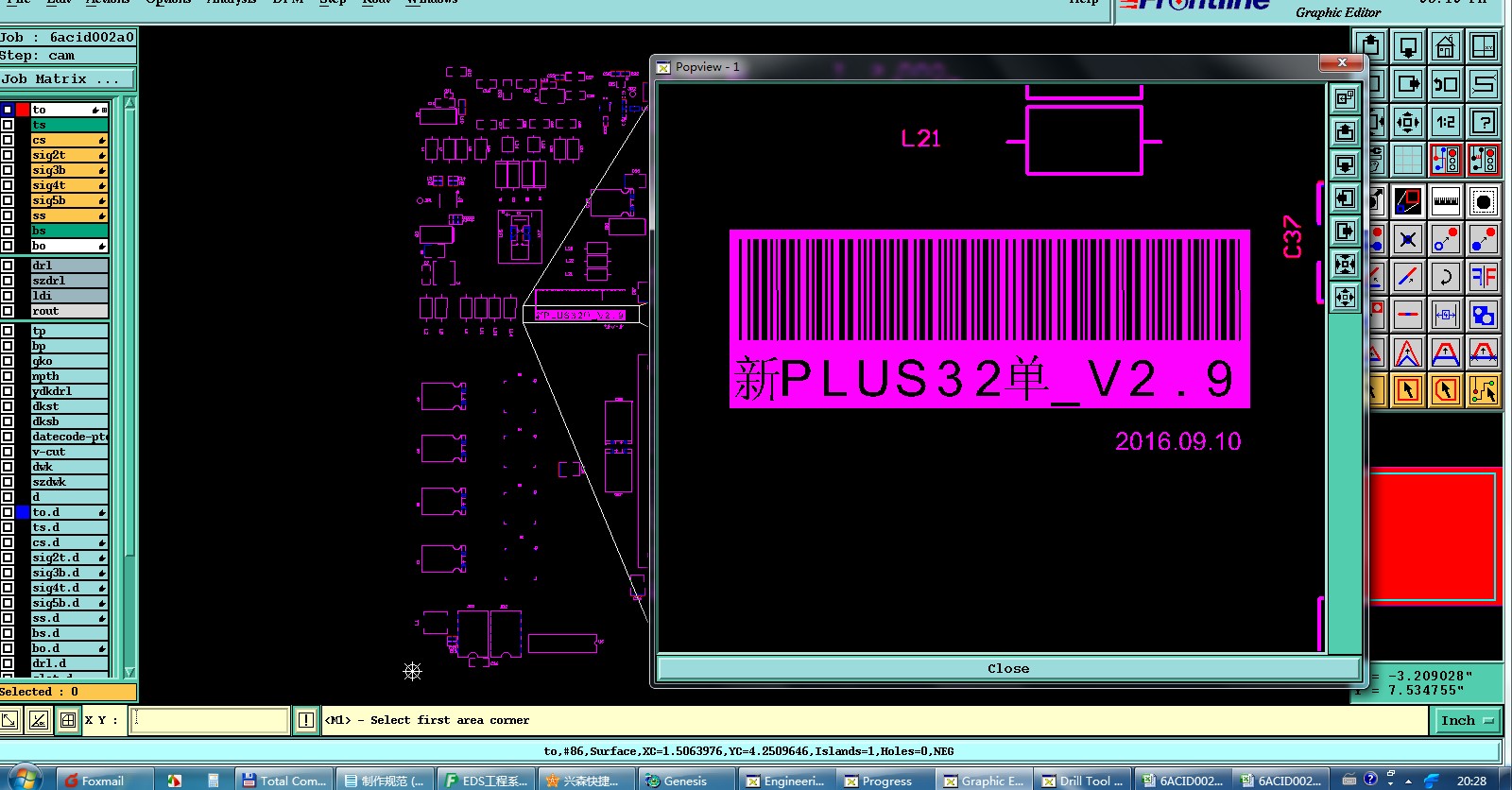The width and height of the screenshot is (1512, 790).
Task: Click the rectangle select arrow icon
Action: pyautogui.click(x=1408, y=390)
